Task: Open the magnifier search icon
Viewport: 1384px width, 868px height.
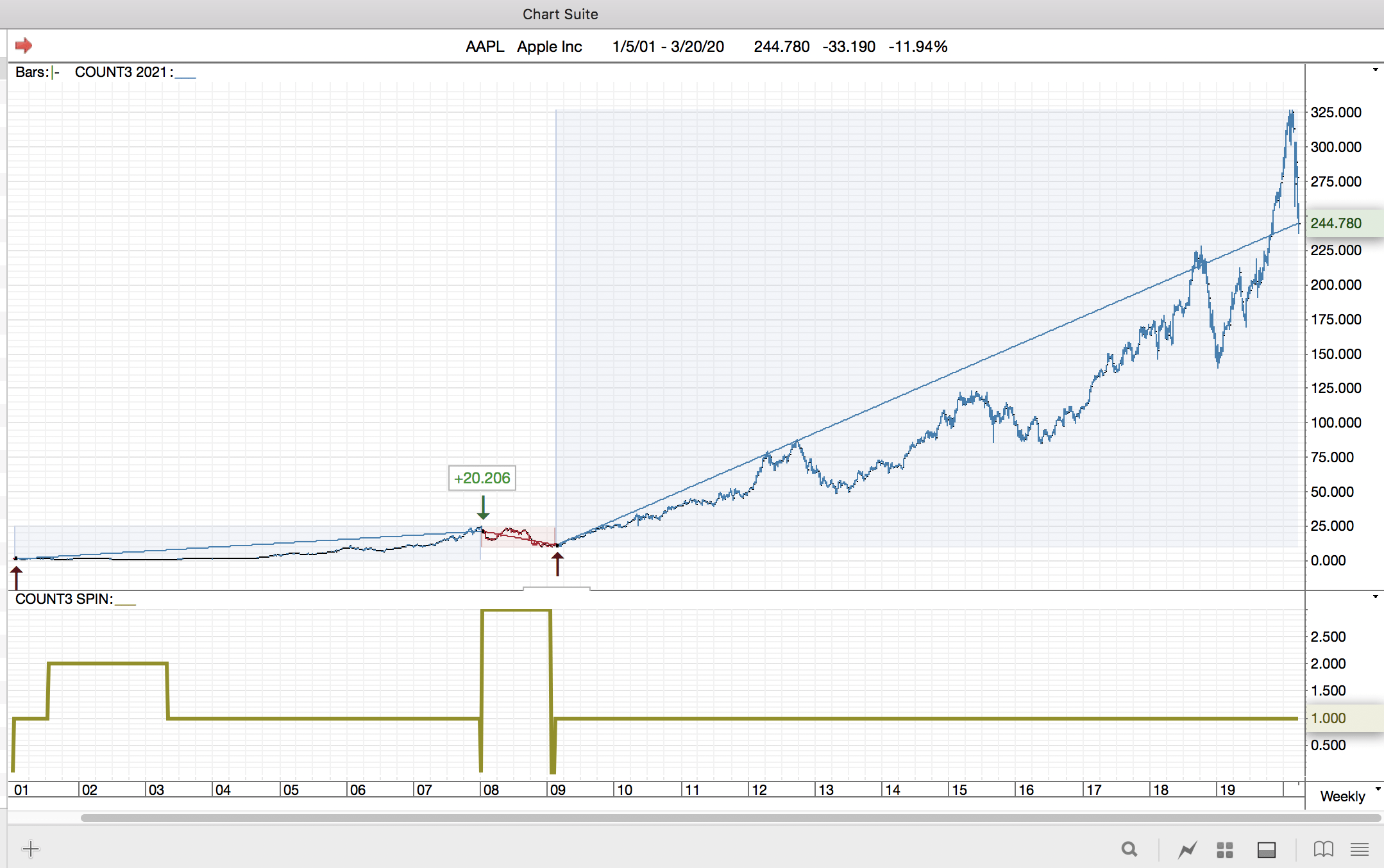Action: click(x=1129, y=849)
